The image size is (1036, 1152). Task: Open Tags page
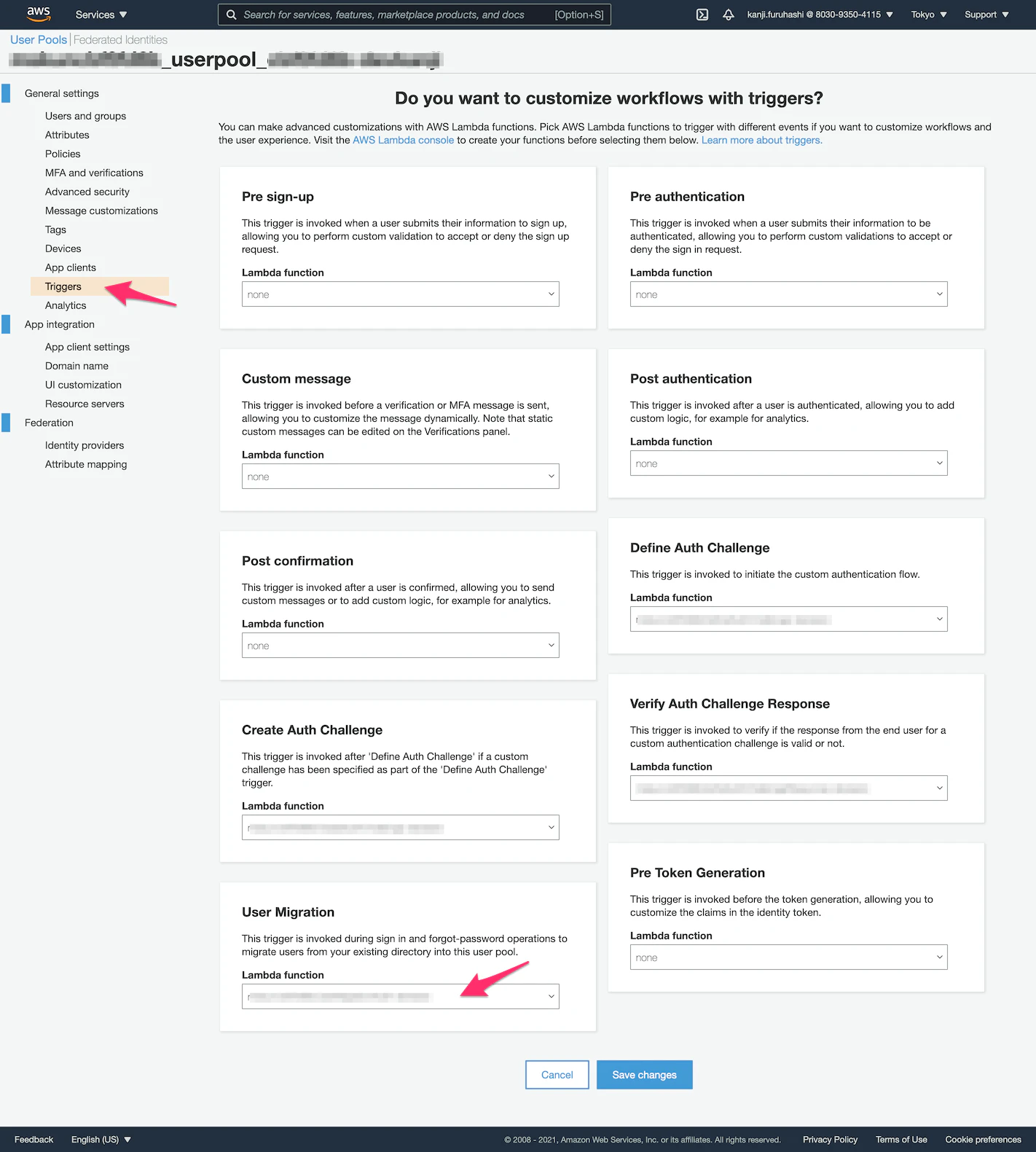[x=55, y=230]
